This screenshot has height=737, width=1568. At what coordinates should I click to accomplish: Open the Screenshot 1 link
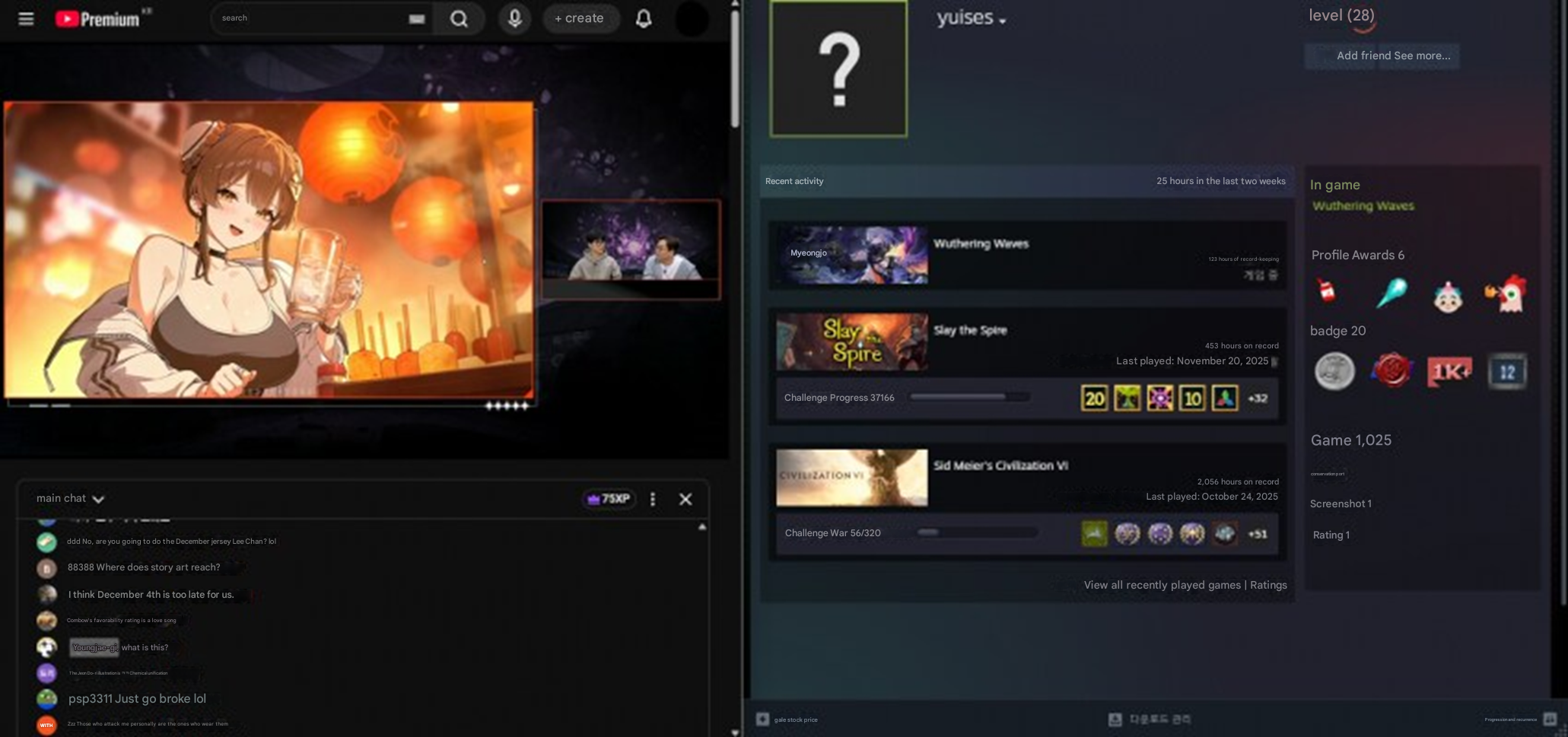click(x=1341, y=504)
